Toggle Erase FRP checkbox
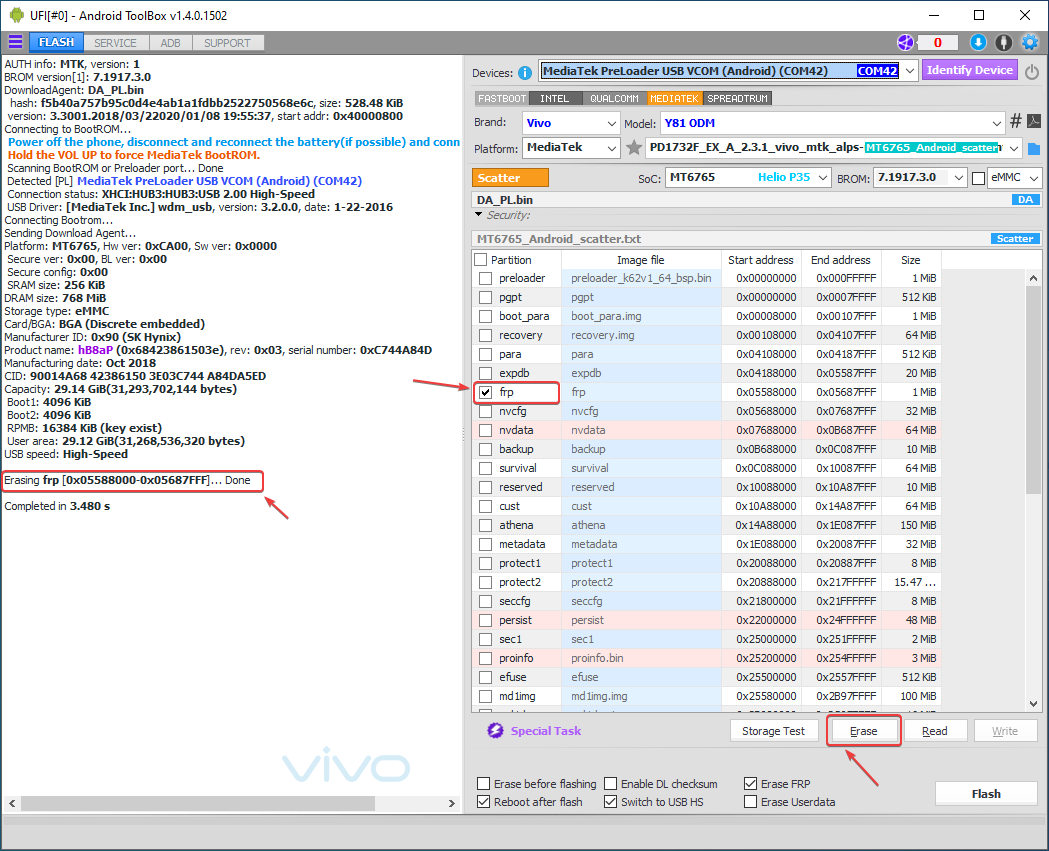The width and height of the screenshot is (1049, 851). click(x=751, y=783)
